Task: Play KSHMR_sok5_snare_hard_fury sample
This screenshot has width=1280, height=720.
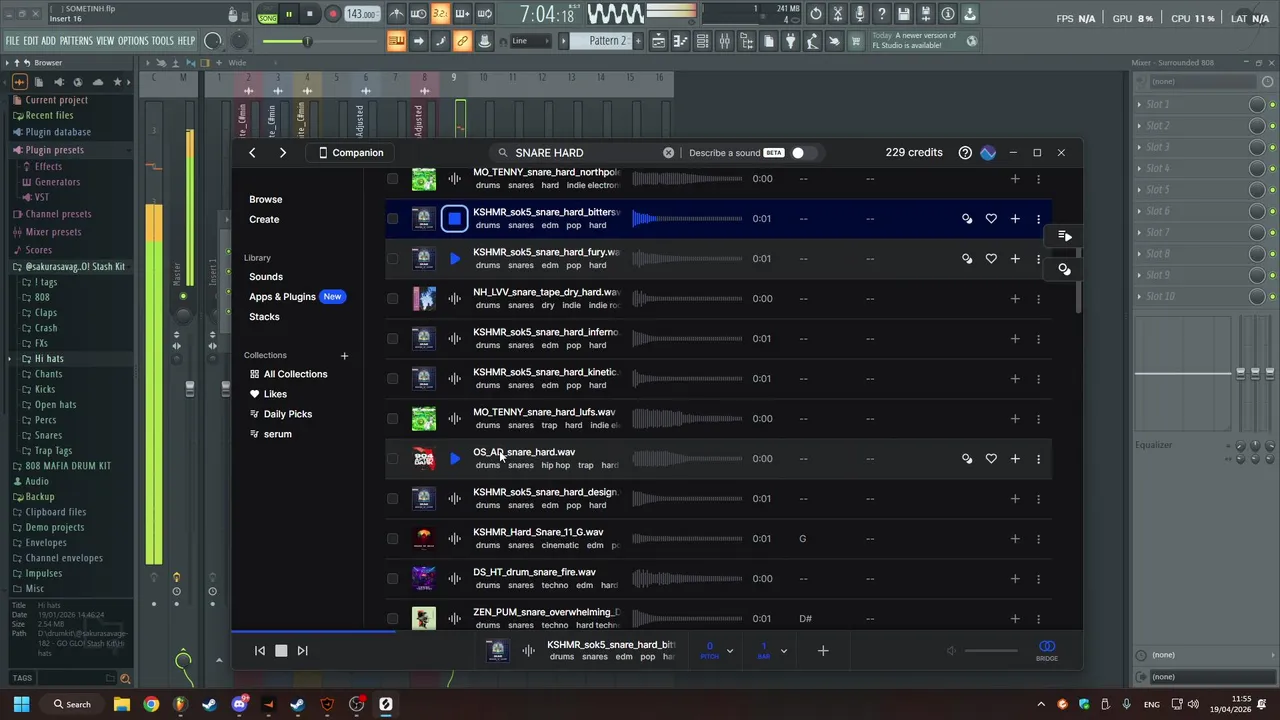Action: coord(455,258)
